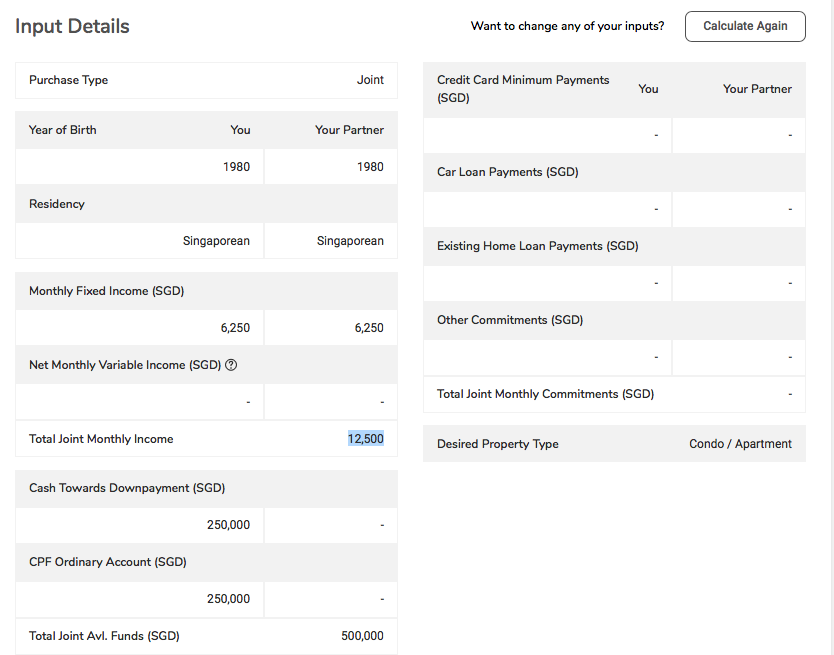Click the highlighted 12,500 total income value
The width and height of the screenshot is (834, 655).
(365, 439)
